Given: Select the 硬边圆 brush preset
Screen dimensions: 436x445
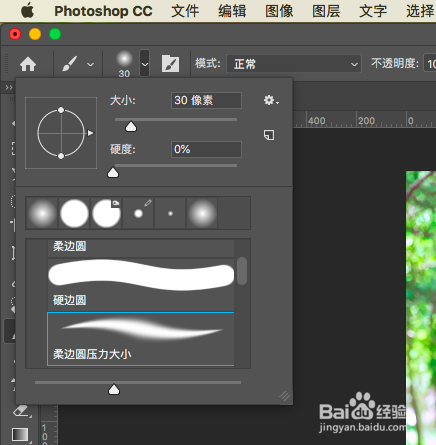Looking at the screenshot, I should click(x=141, y=284).
